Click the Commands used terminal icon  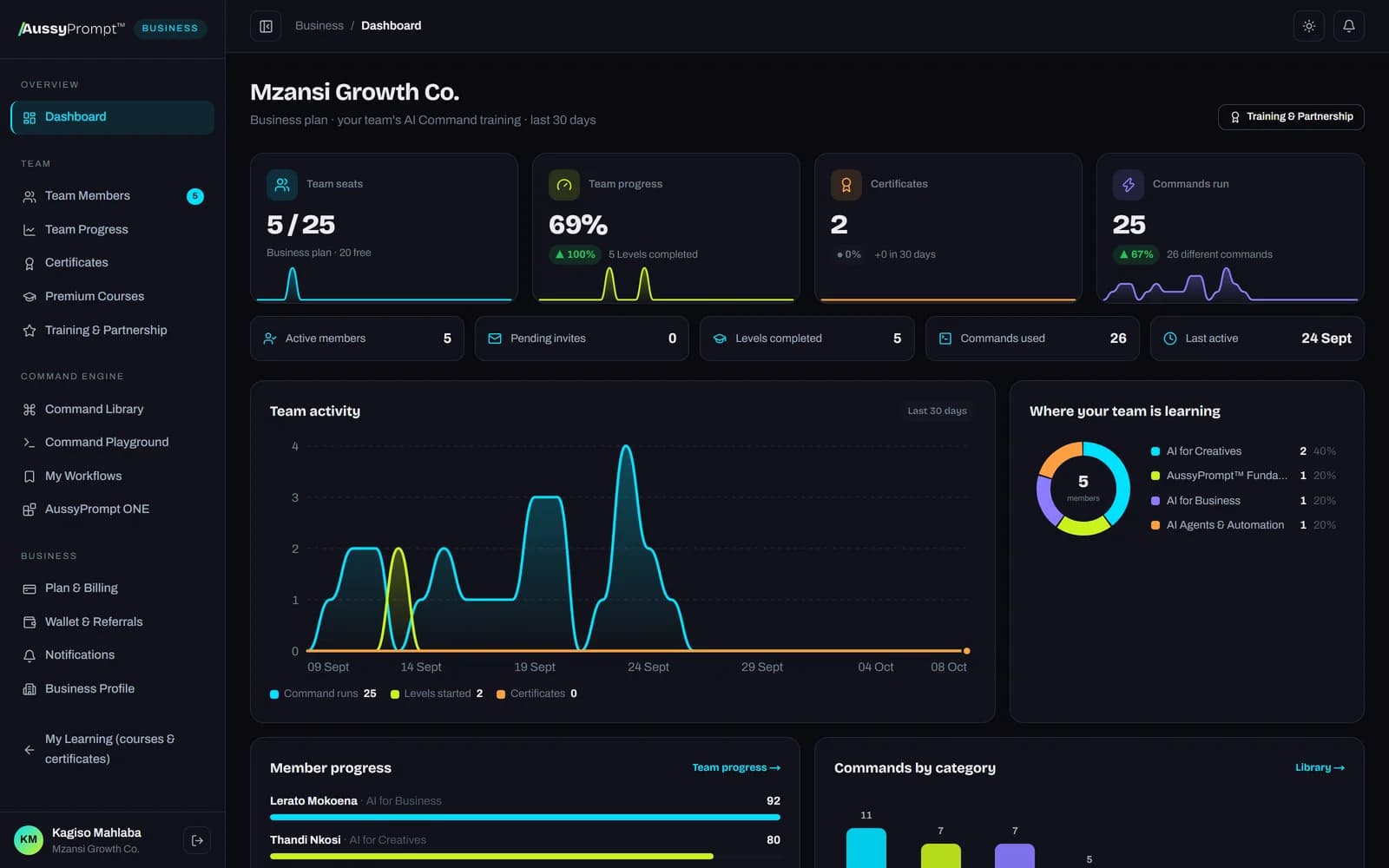tap(945, 339)
